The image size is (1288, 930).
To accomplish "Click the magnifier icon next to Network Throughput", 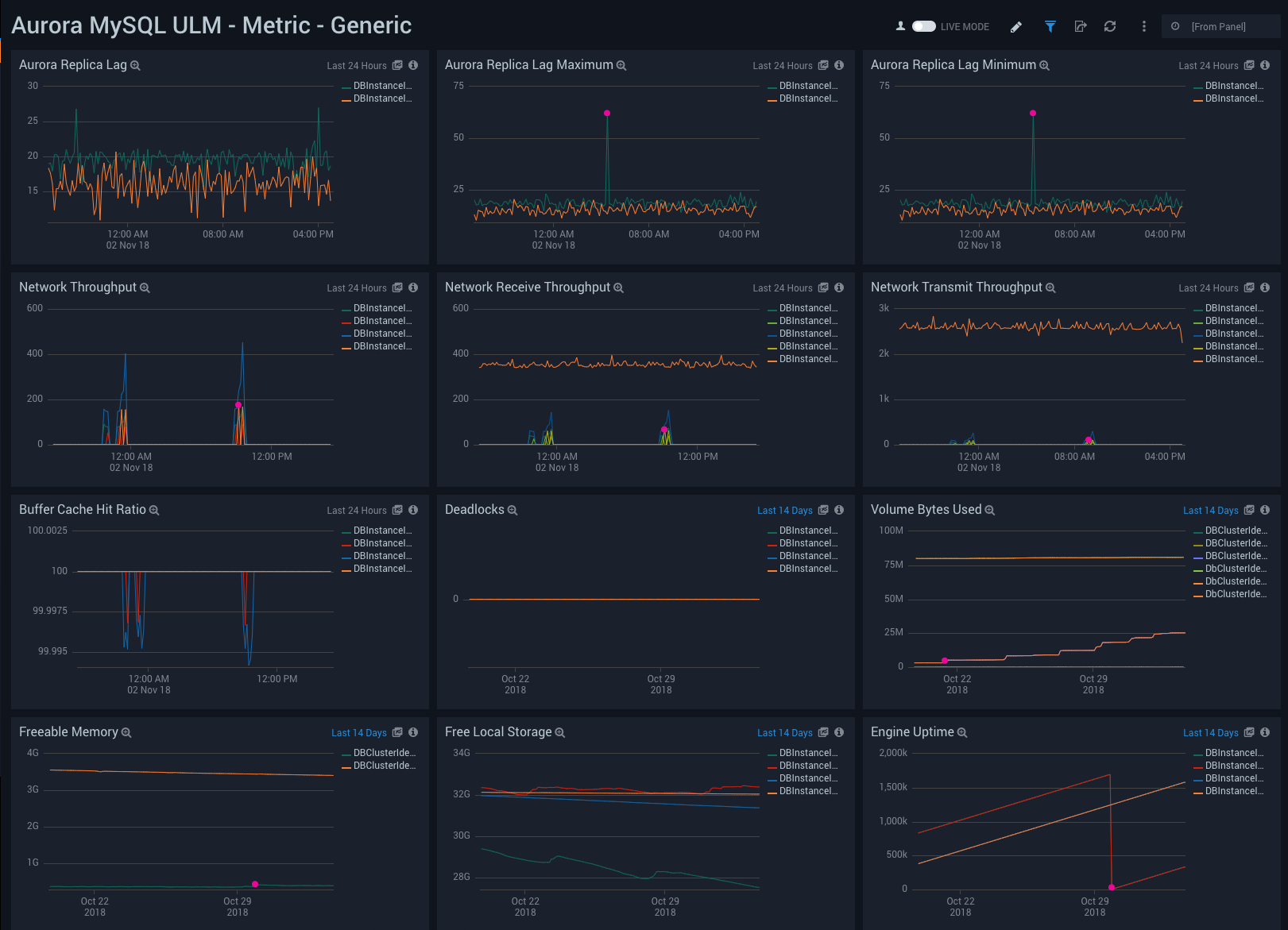I will tap(145, 287).
